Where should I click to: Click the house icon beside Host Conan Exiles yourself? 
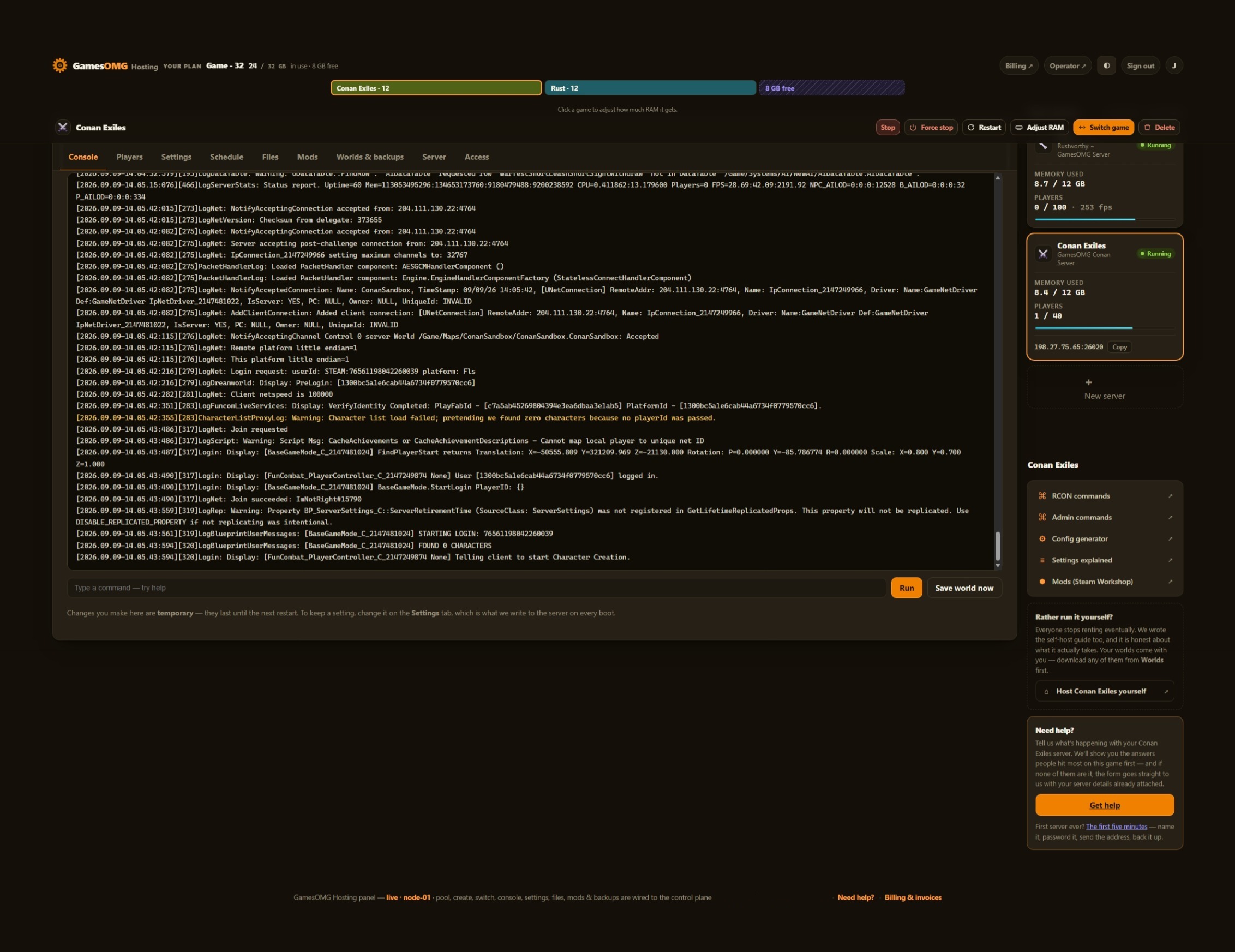(1046, 691)
